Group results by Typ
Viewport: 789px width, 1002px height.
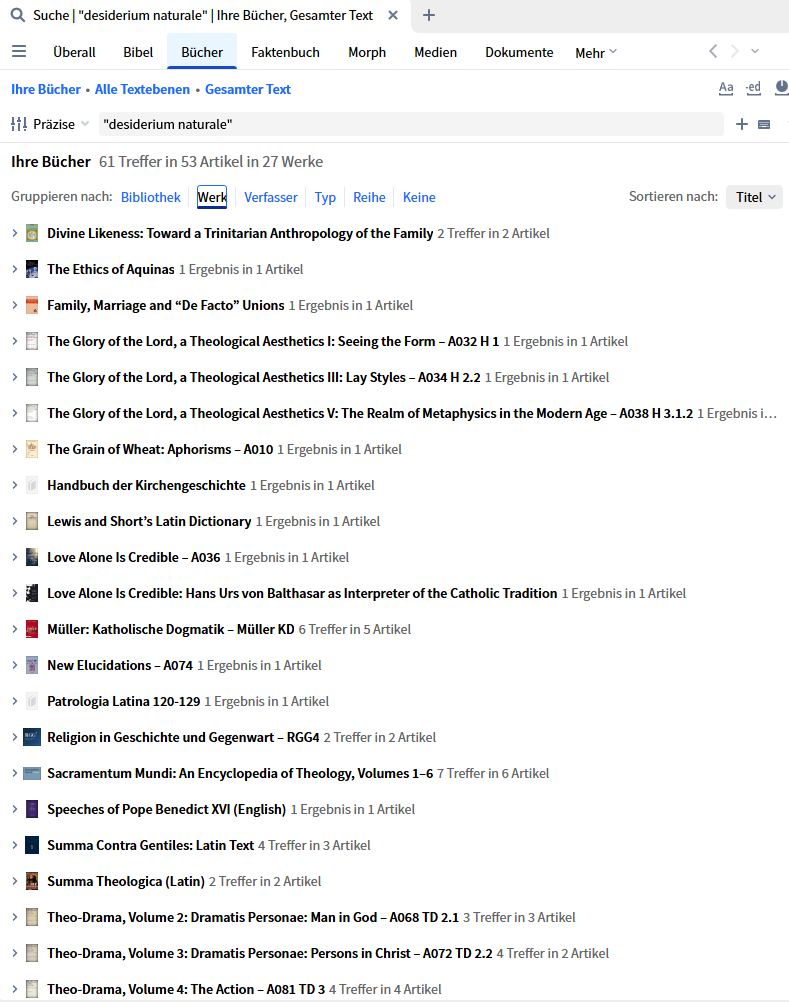pos(325,197)
